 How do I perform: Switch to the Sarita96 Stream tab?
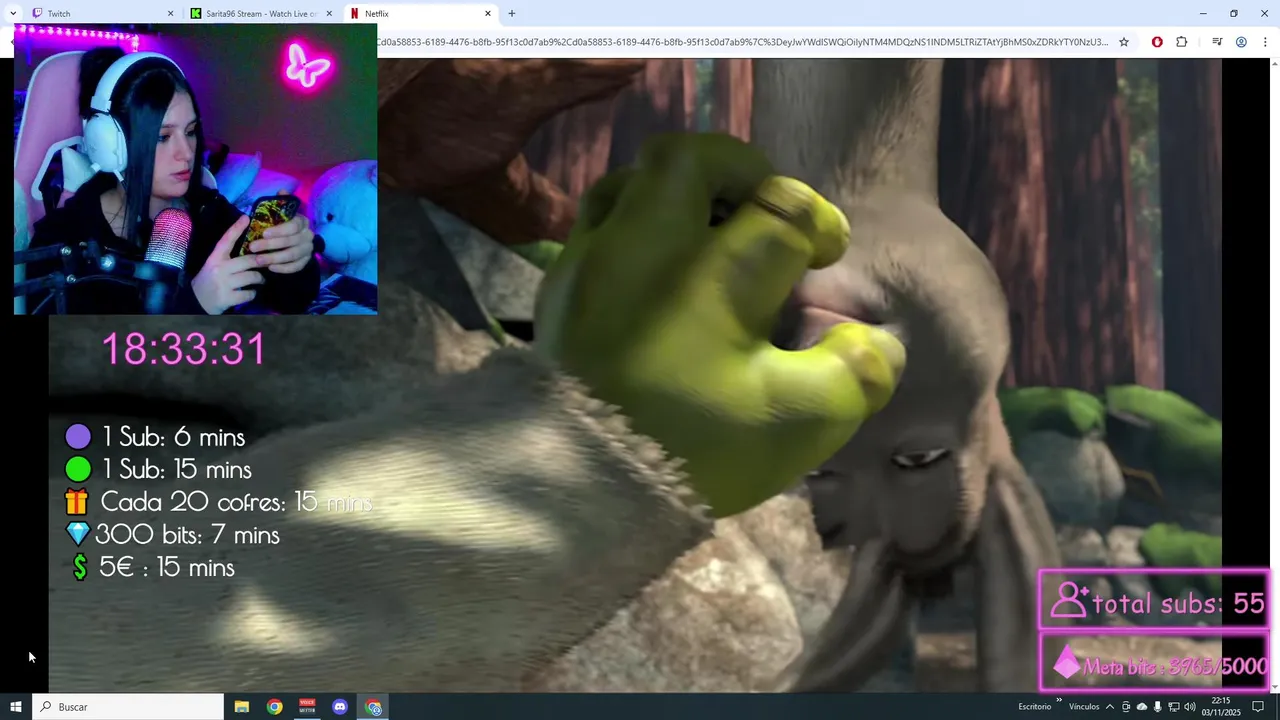point(262,14)
